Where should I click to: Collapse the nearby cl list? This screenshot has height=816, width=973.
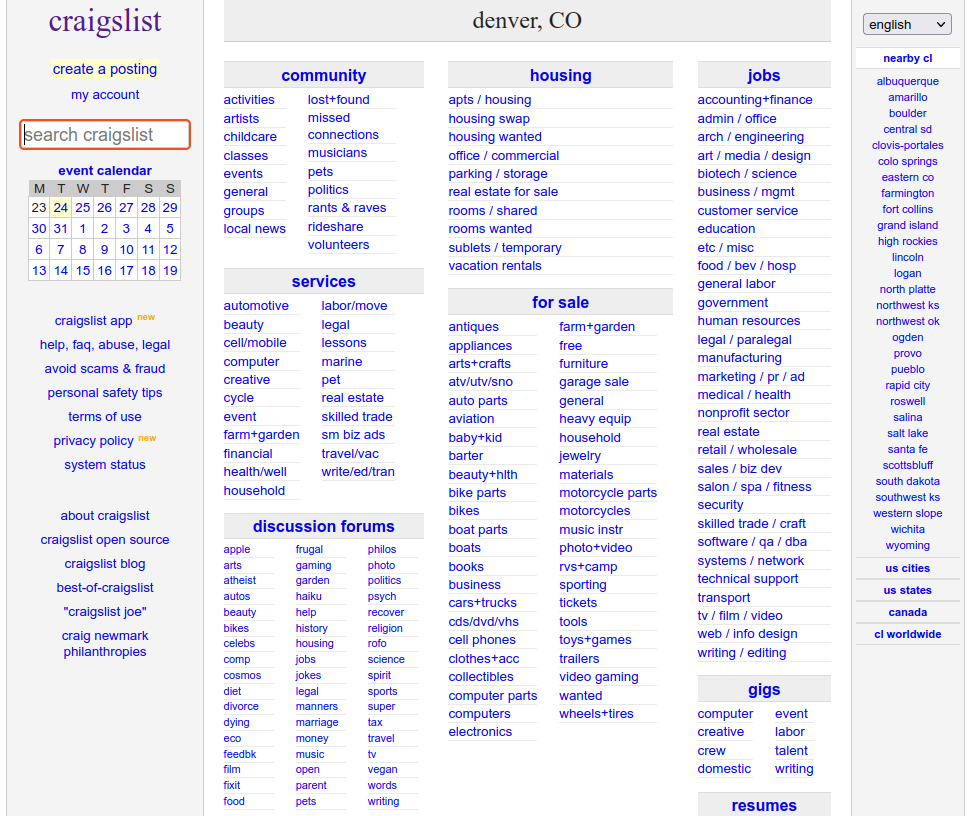point(907,58)
